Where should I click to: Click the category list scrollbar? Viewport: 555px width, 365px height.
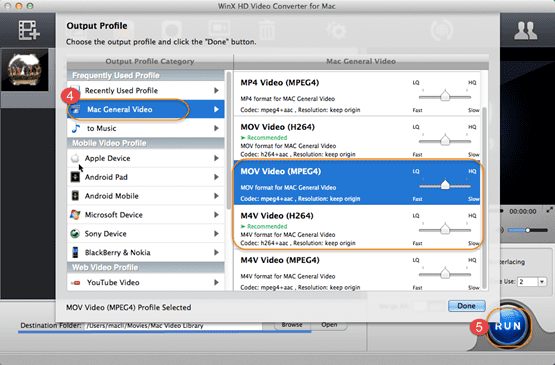229,140
